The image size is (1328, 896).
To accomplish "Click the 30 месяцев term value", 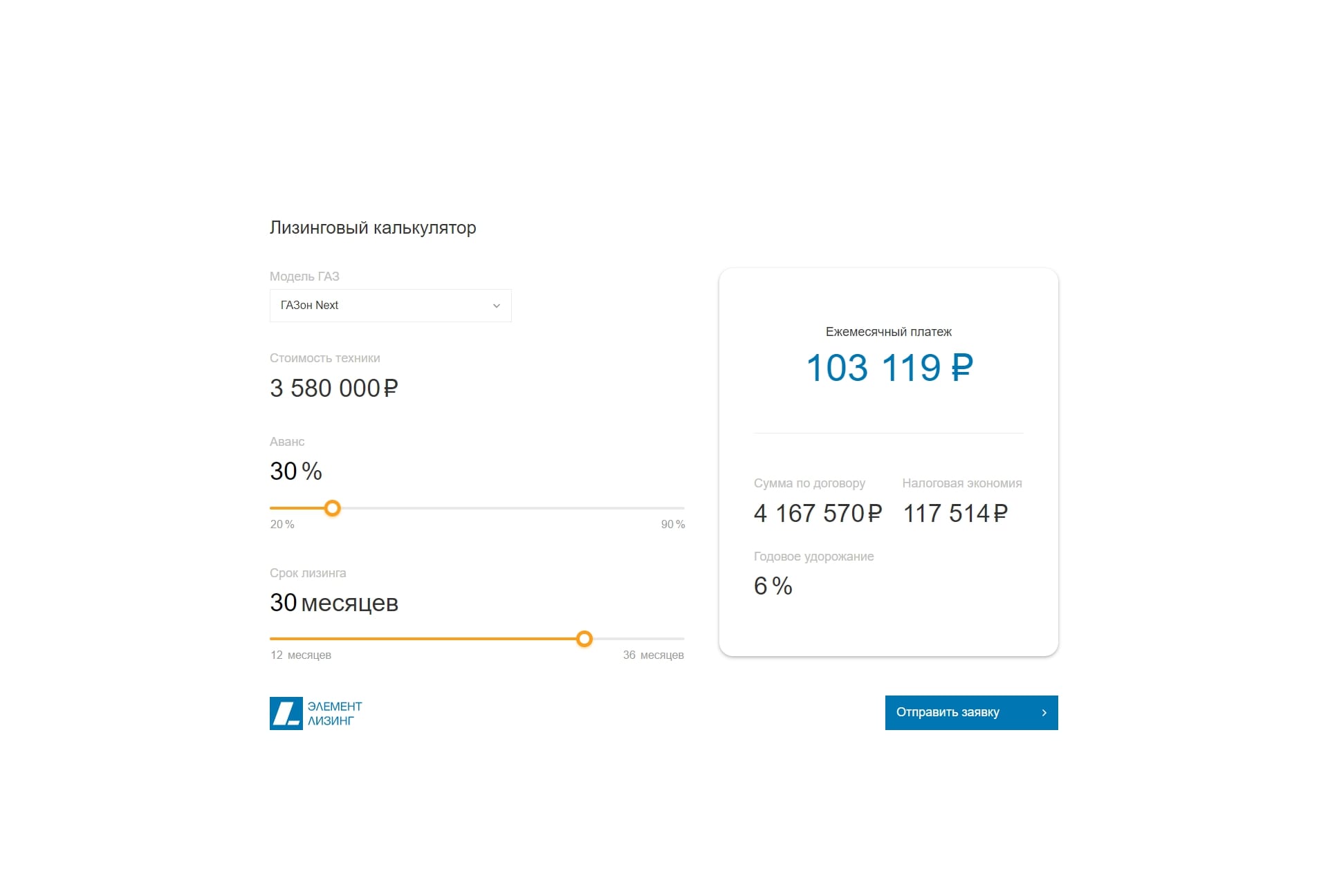I will coord(333,603).
